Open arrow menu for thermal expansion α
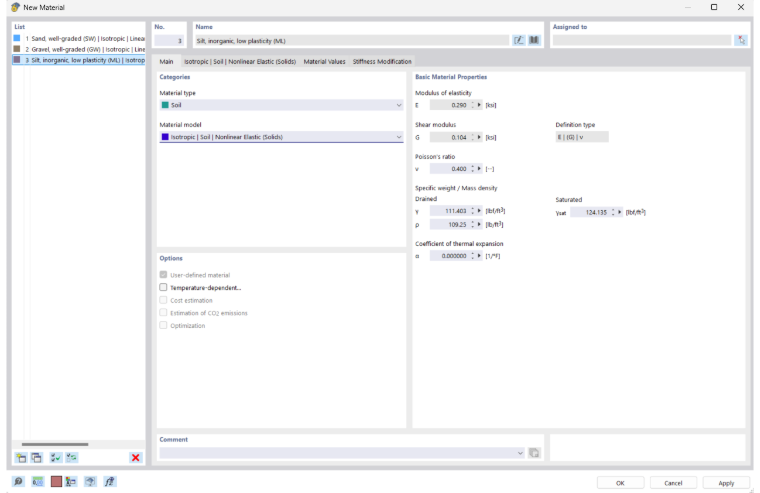Viewport: 760px width, 493px height. point(479,256)
